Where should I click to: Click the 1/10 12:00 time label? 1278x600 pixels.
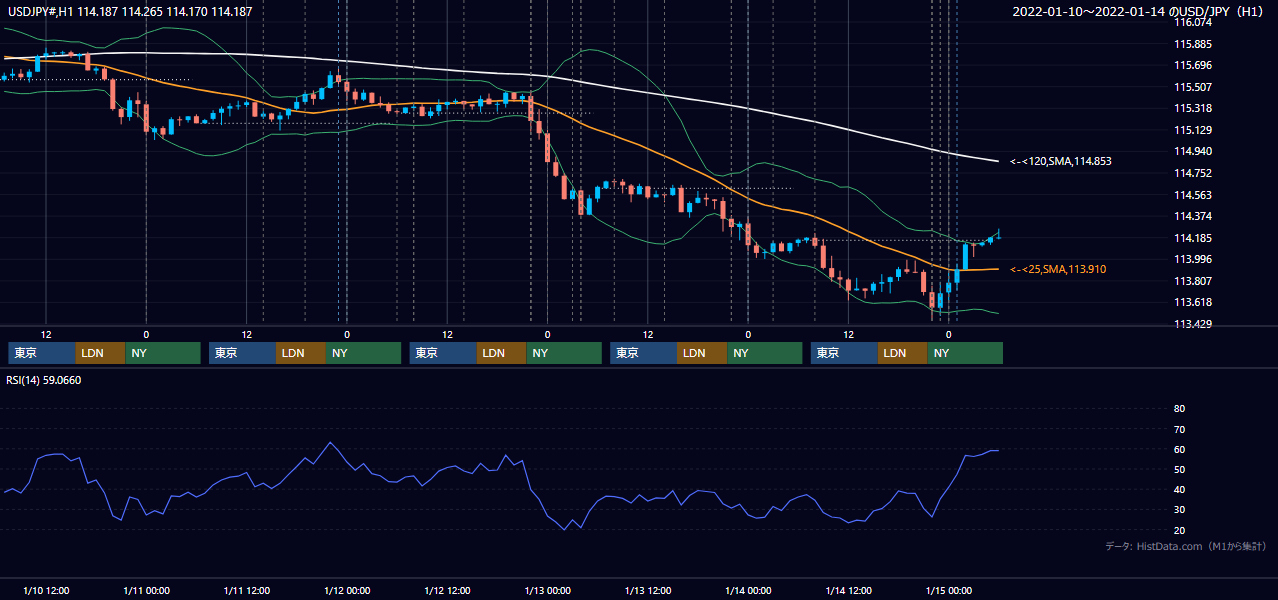pos(46,590)
